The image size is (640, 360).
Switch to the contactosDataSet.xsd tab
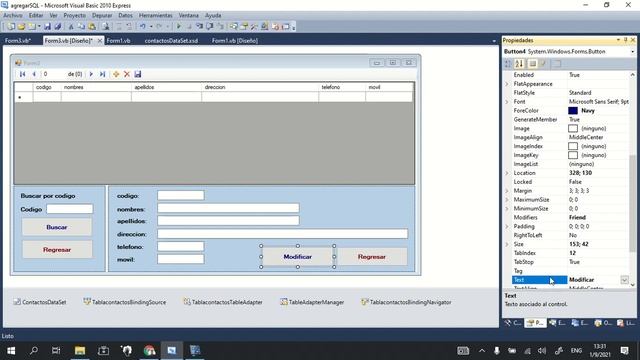[171, 40]
